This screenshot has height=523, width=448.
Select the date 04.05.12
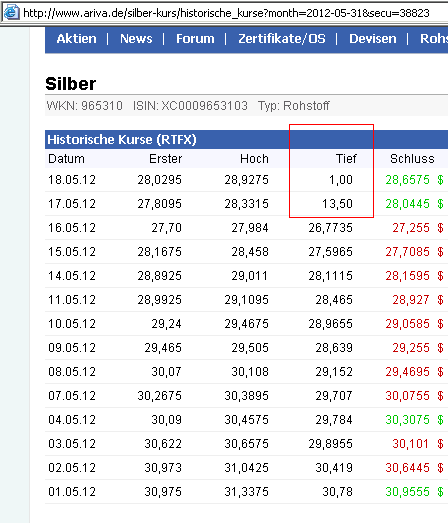click(x=72, y=420)
